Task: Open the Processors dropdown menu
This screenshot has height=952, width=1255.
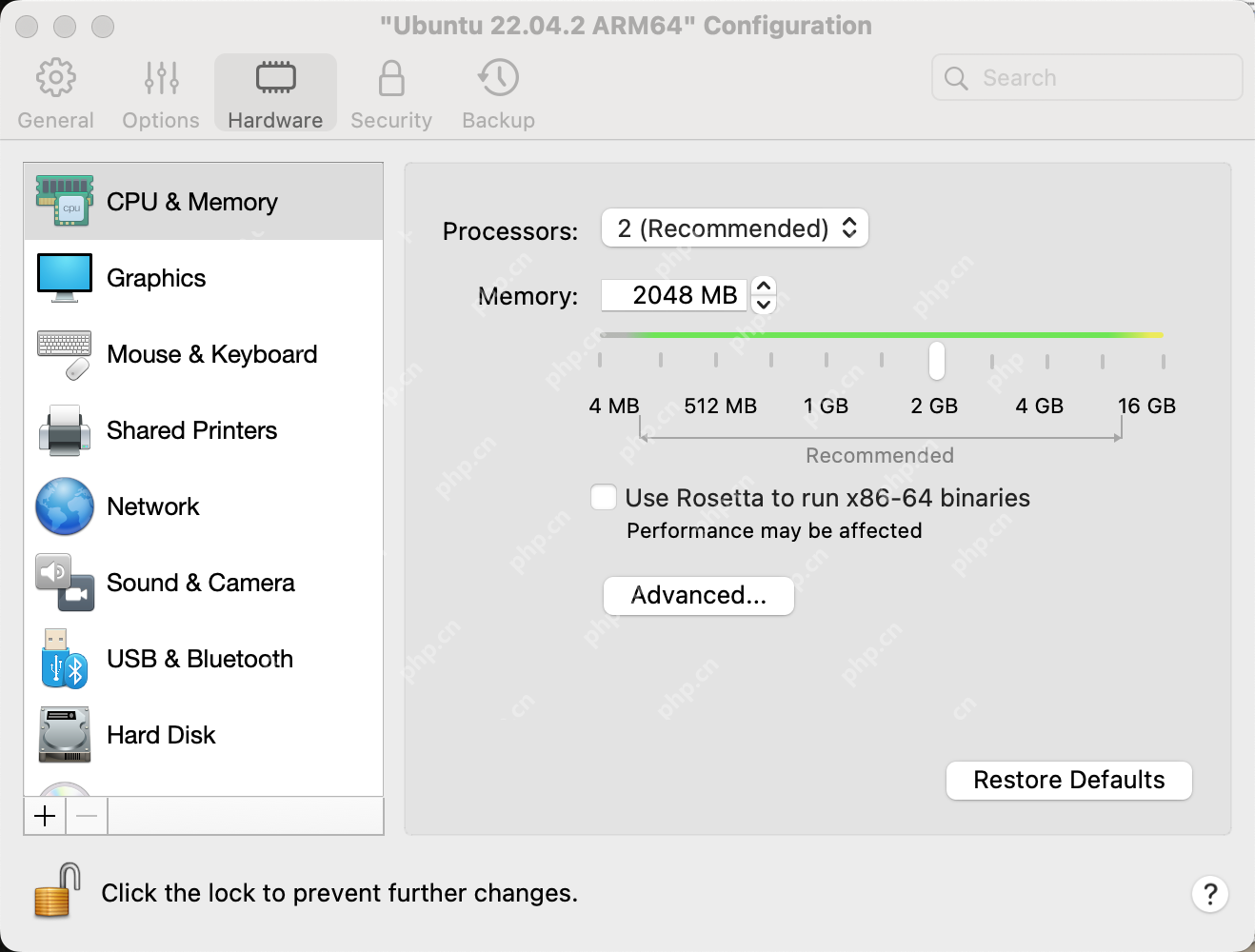Action: (735, 228)
